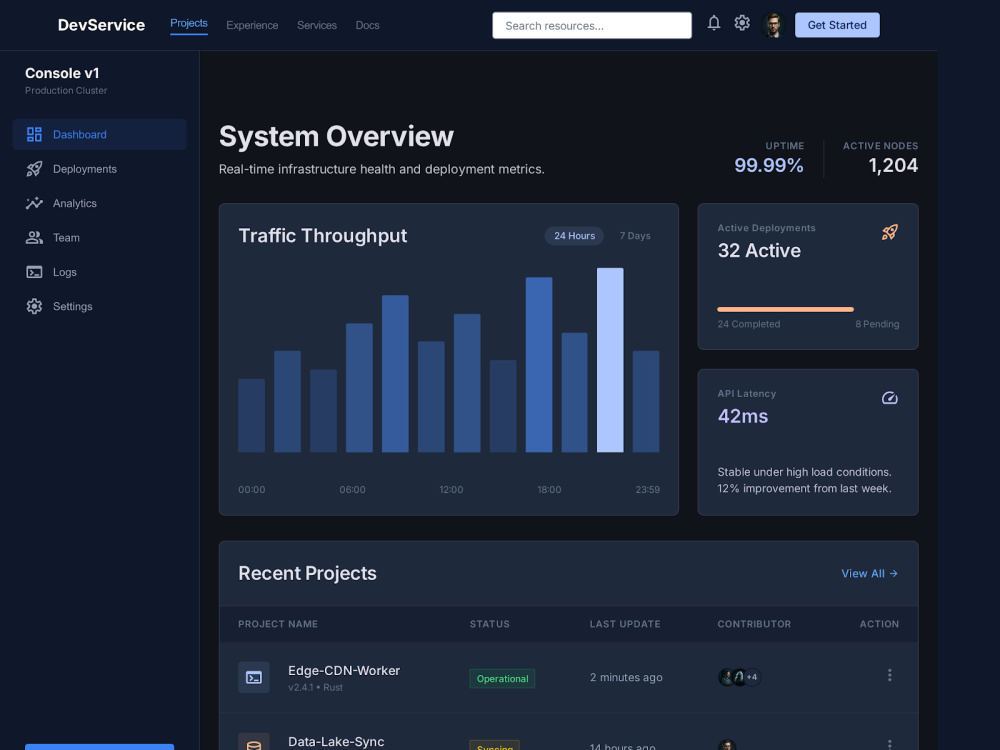1000x750 pixels.
Task: Select the 7 Days range
Action: click(635, 235)
